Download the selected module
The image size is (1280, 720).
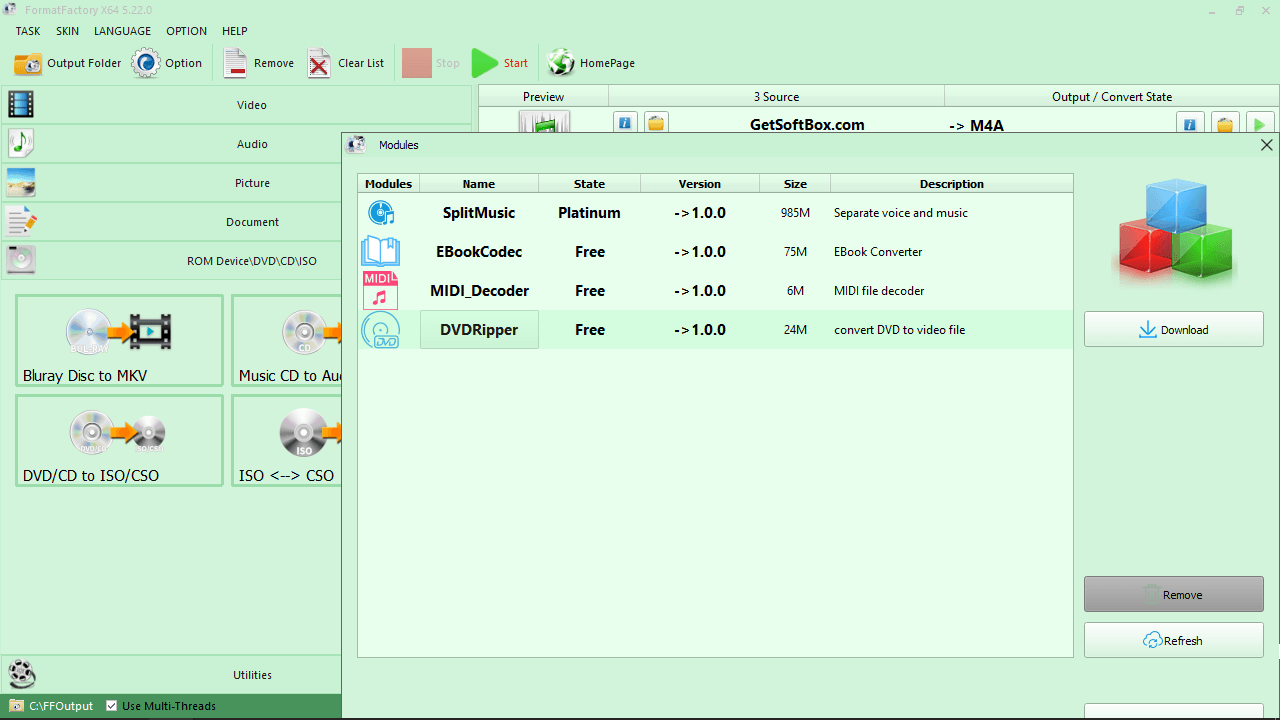(1174, 330)
